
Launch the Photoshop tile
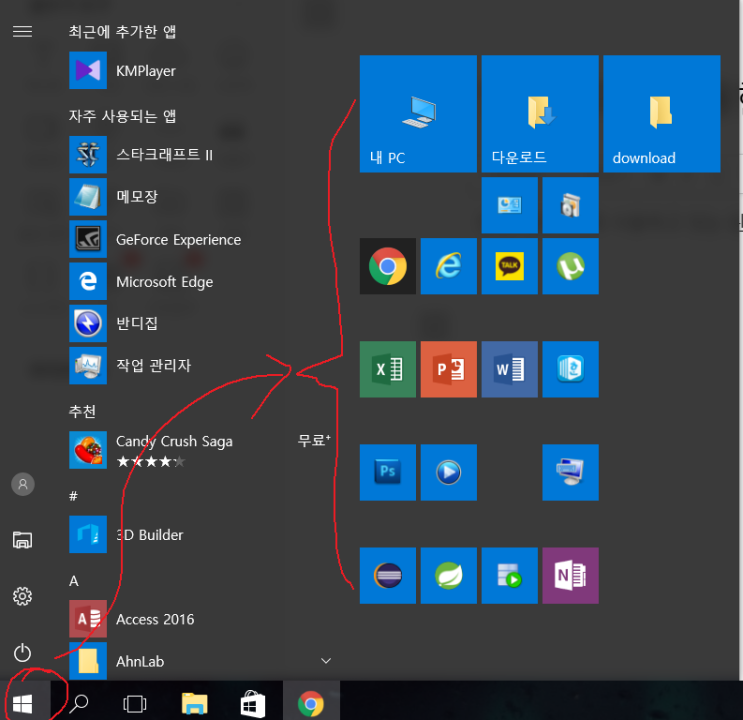click(x=388, y=472)
